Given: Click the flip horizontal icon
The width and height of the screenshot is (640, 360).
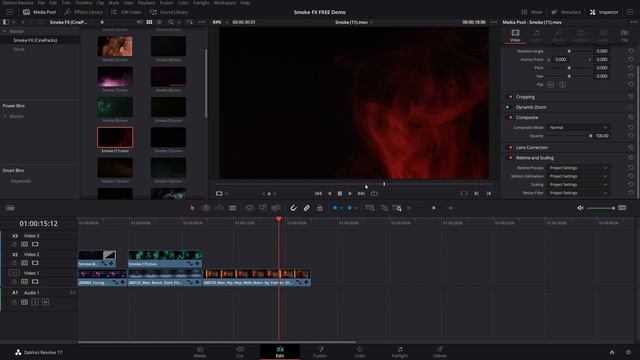Looking at the screenshot, I should [x=551, y=84].
